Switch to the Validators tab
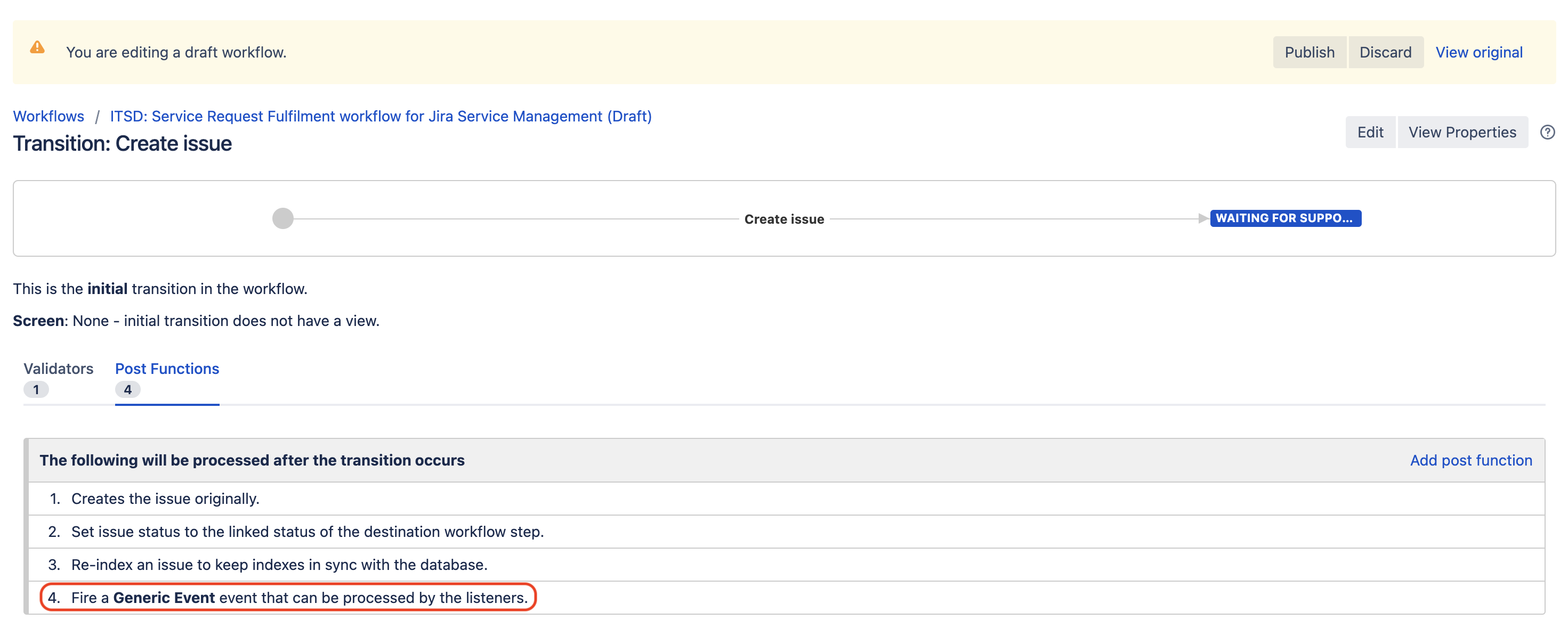1568x636 pixels. [59, 369]
